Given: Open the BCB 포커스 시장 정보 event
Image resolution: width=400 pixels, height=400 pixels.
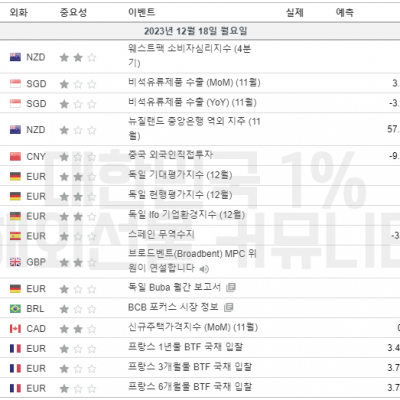Looking at the screenshot, I should pyautogui.click(x=173, y=307).
